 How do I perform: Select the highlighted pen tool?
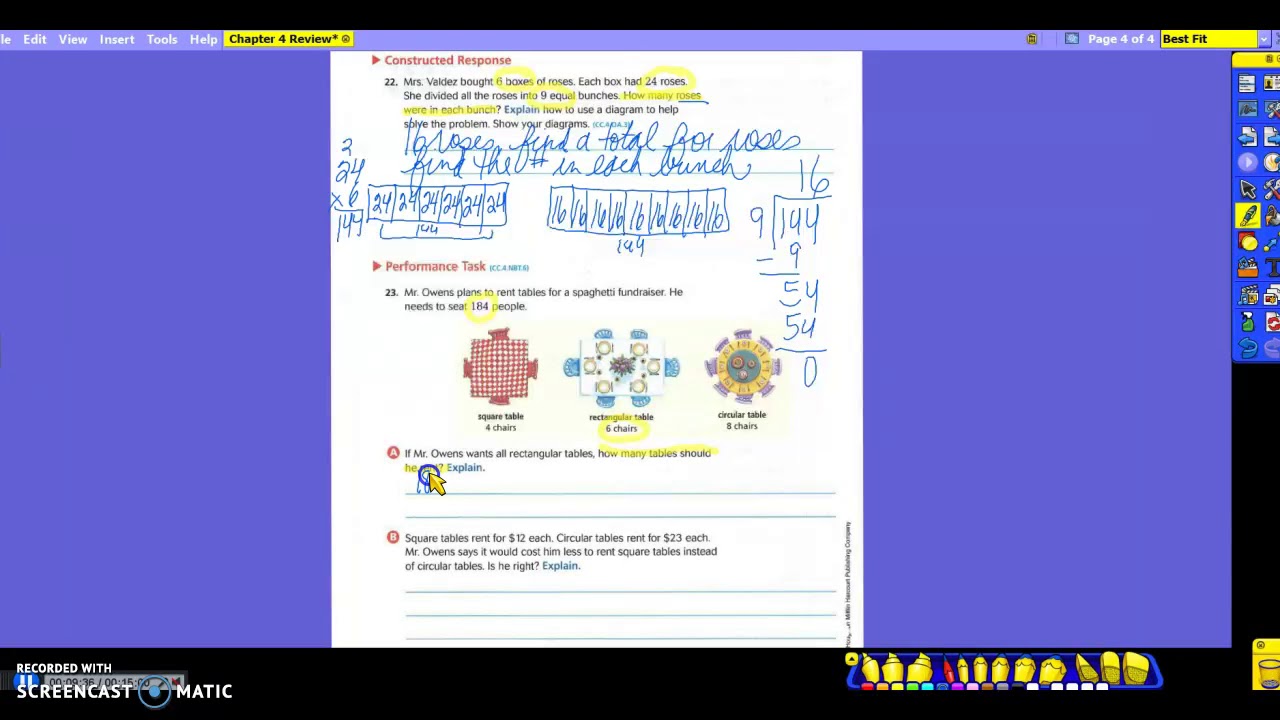(1248, 215)
